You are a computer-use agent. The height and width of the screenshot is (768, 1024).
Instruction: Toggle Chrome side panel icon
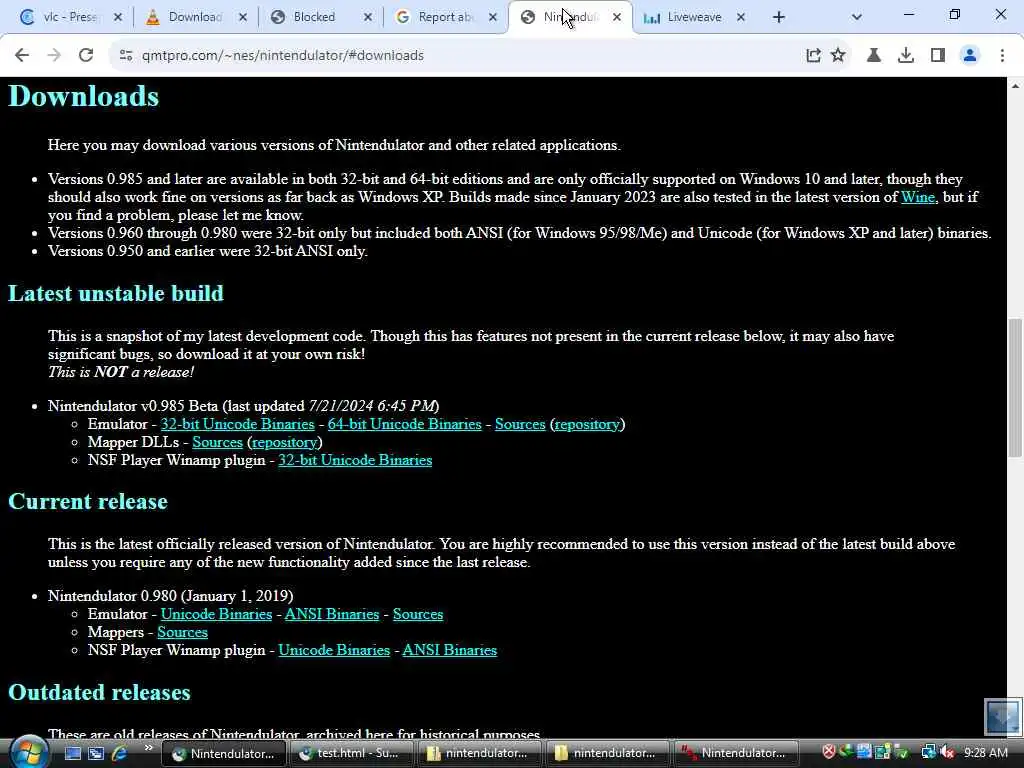click(x=938, y=56)
